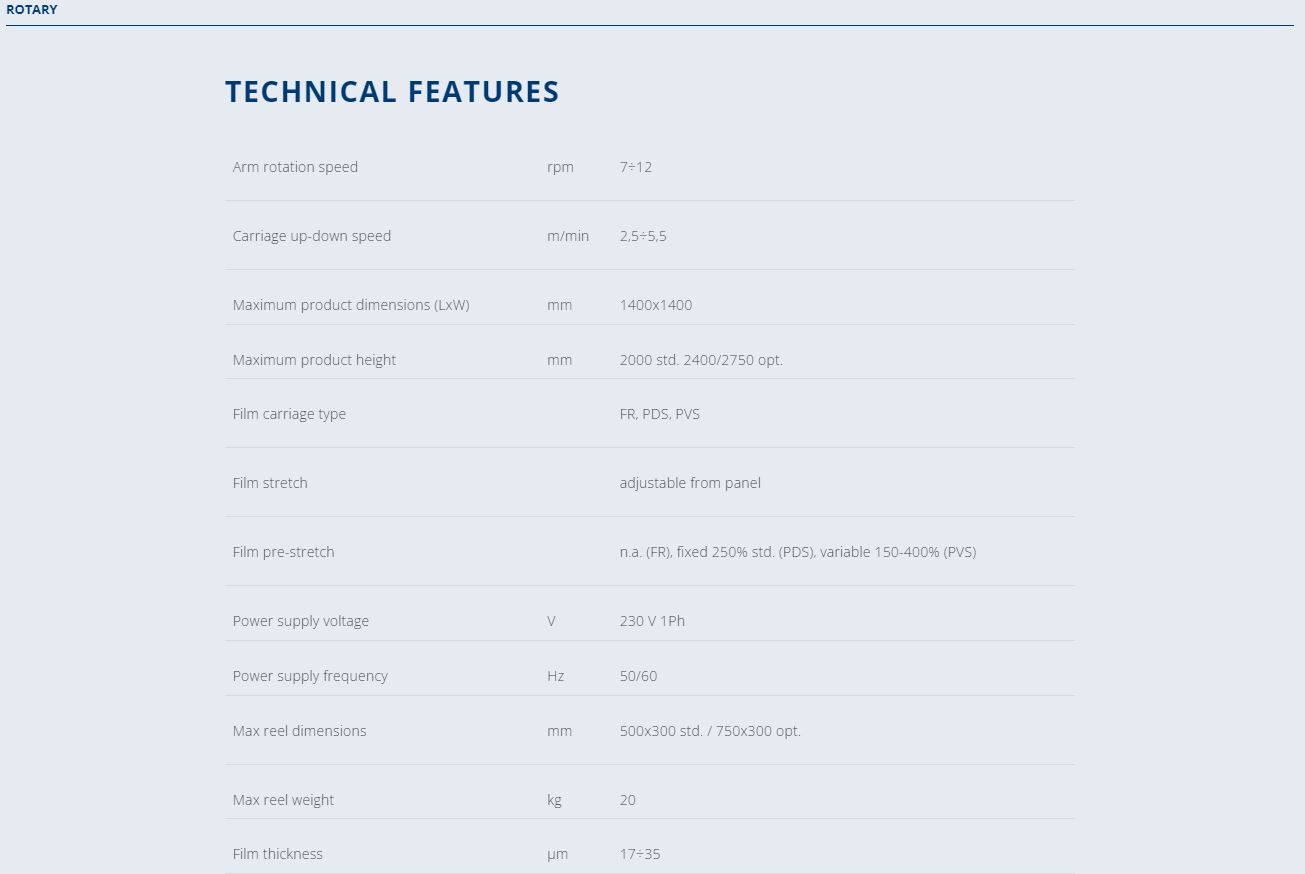Screen dimensions: 1305x874
Task: Click the Max reel weight label
Action: pos(283,800)
